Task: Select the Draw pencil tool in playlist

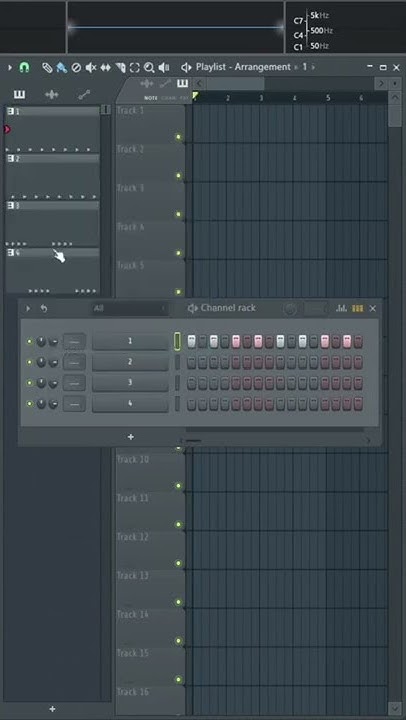Action: click(x=47, y=68)
